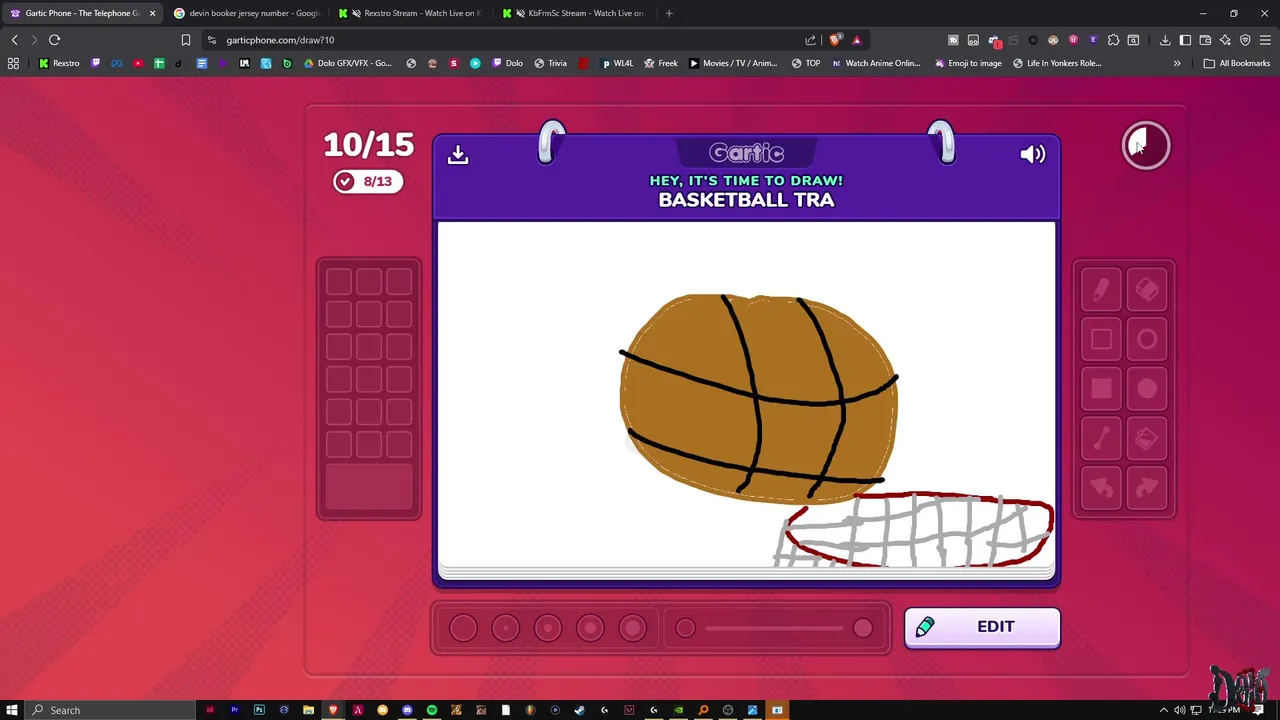Share this page from address bar

[811, 40]
